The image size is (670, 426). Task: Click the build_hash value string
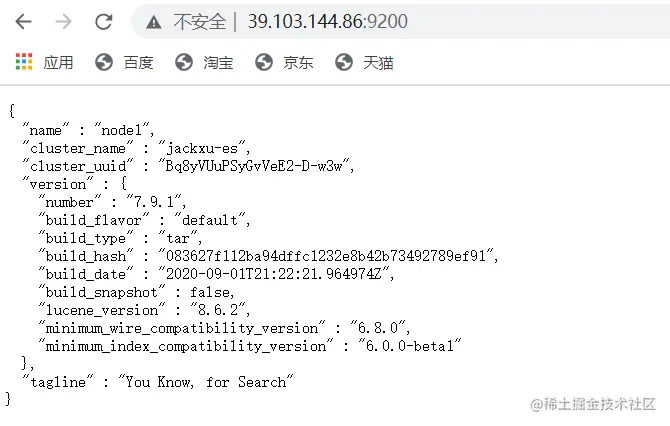click(x=326, y=256)
